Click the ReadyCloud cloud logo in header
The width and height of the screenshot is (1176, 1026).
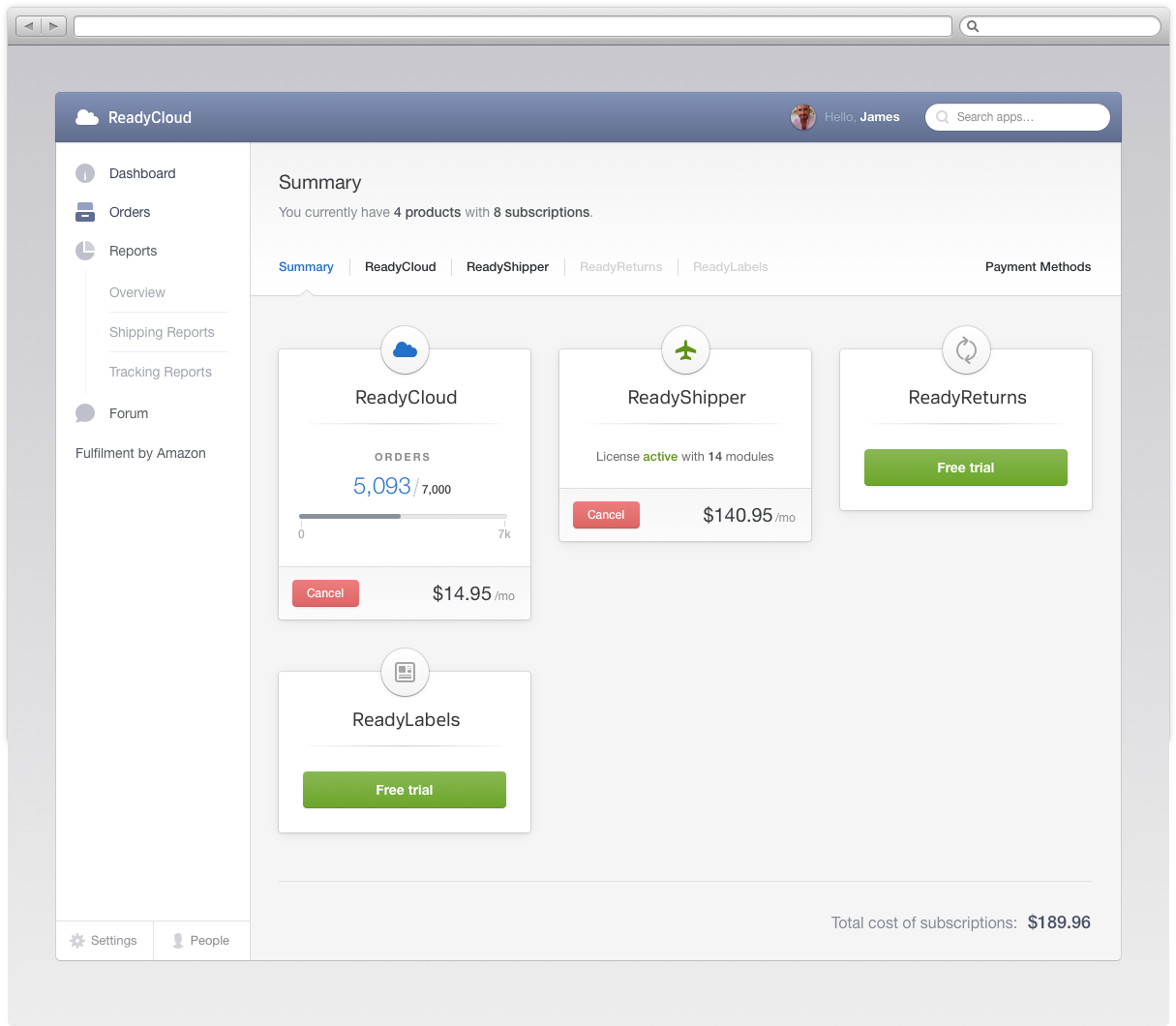pyautogui.click(x=87, y=117)
